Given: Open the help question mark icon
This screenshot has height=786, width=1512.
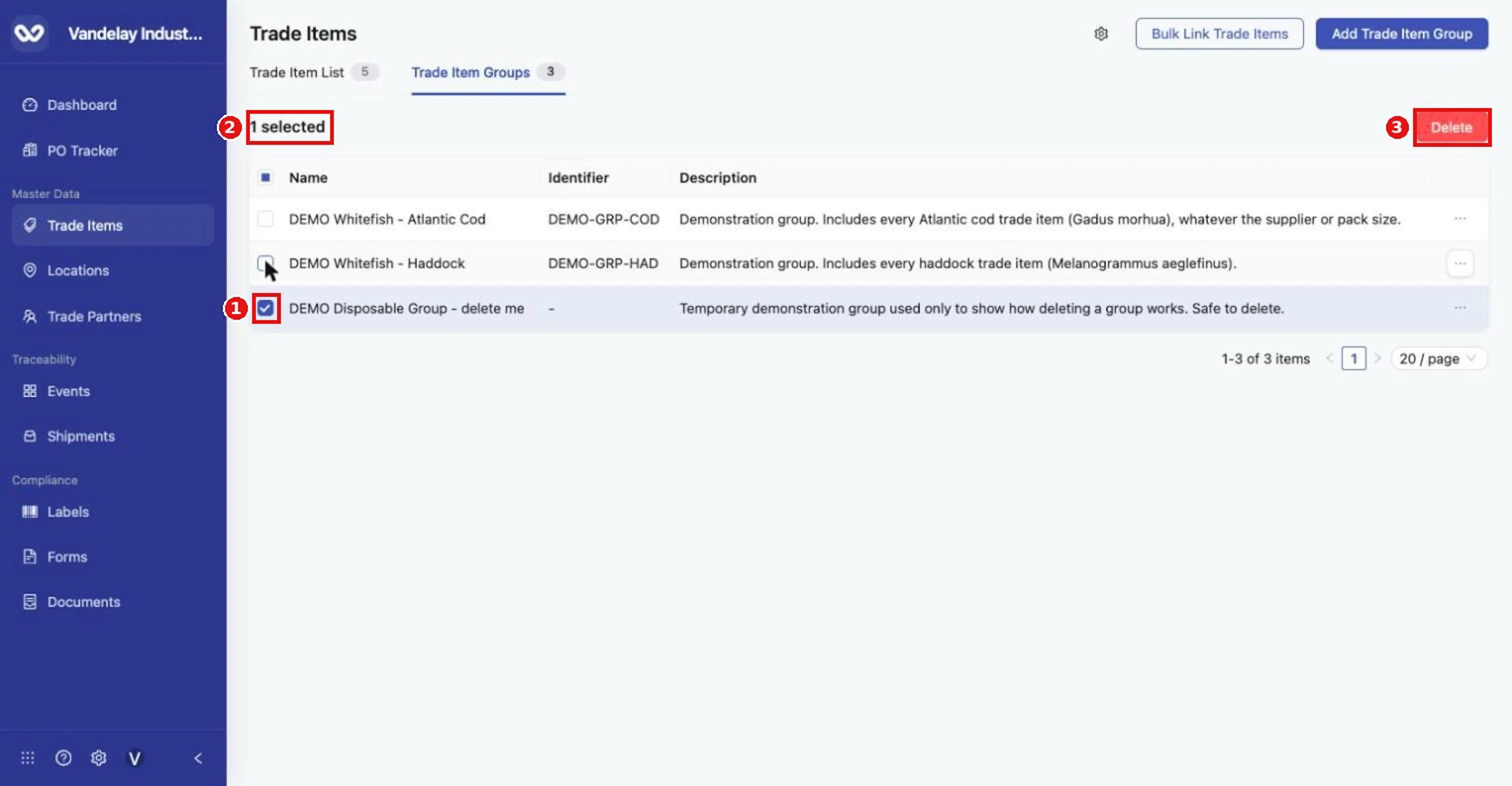Looking at the screenshot, I should tap(63, 758).
